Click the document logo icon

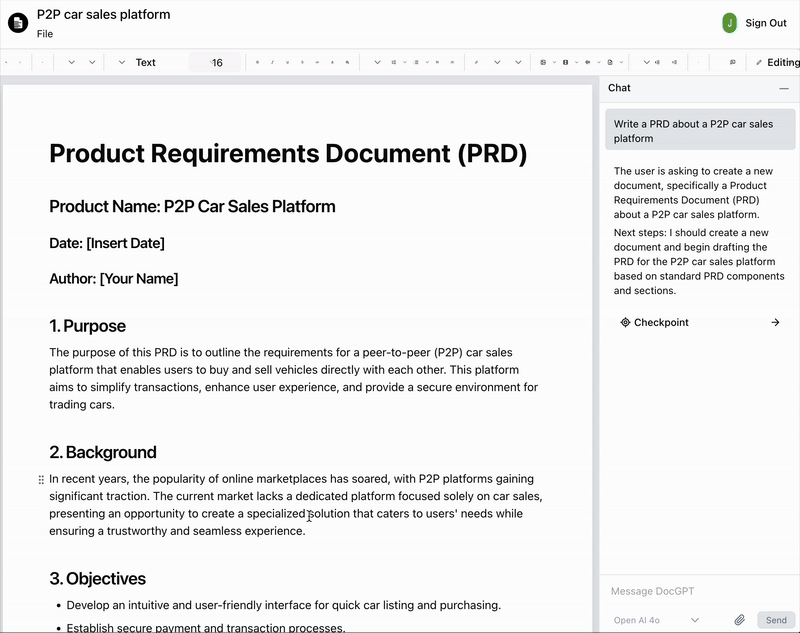click(18, 23)
